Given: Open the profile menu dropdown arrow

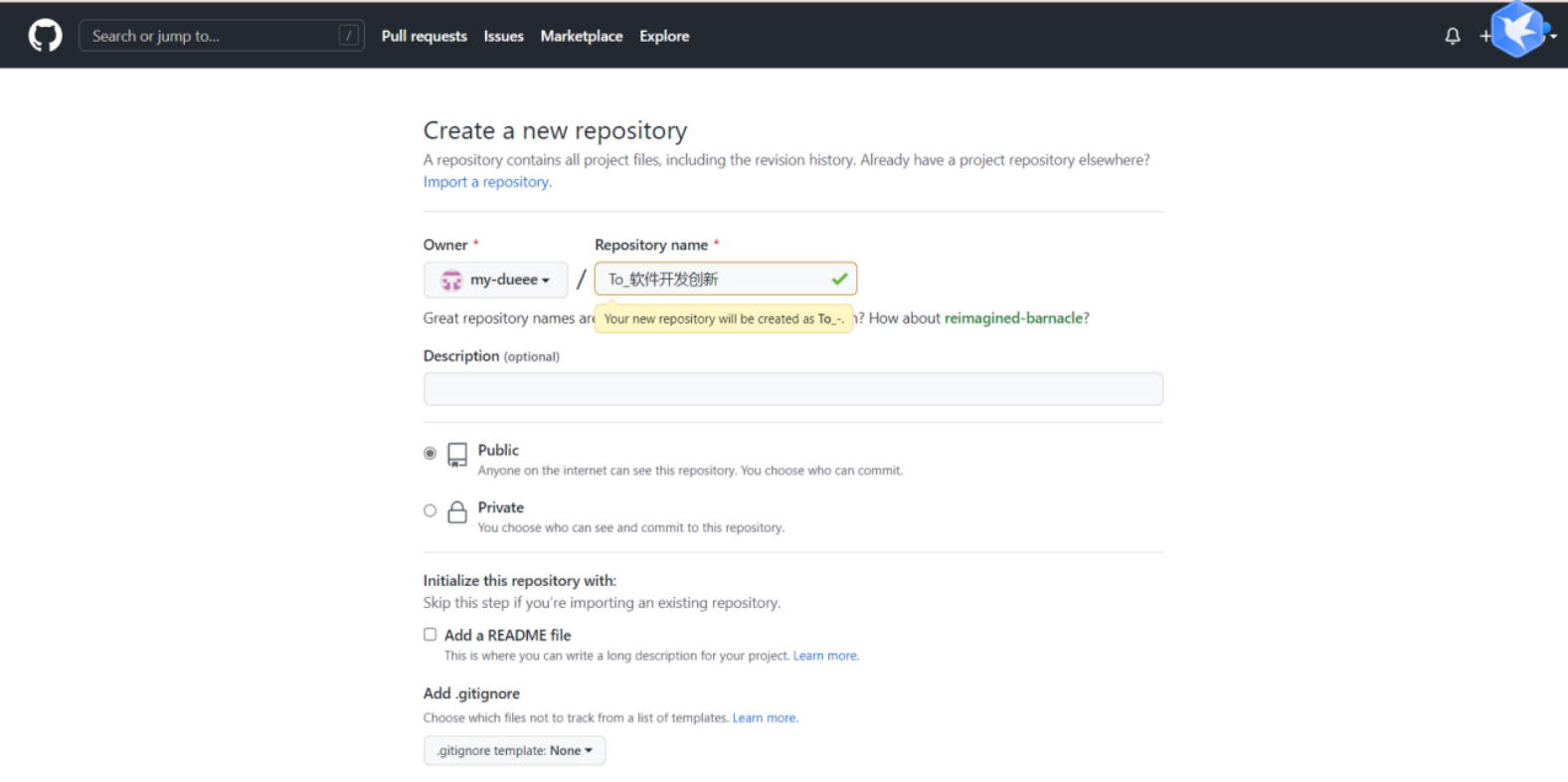Looking at the screenshot, I should coord(1554,37).
